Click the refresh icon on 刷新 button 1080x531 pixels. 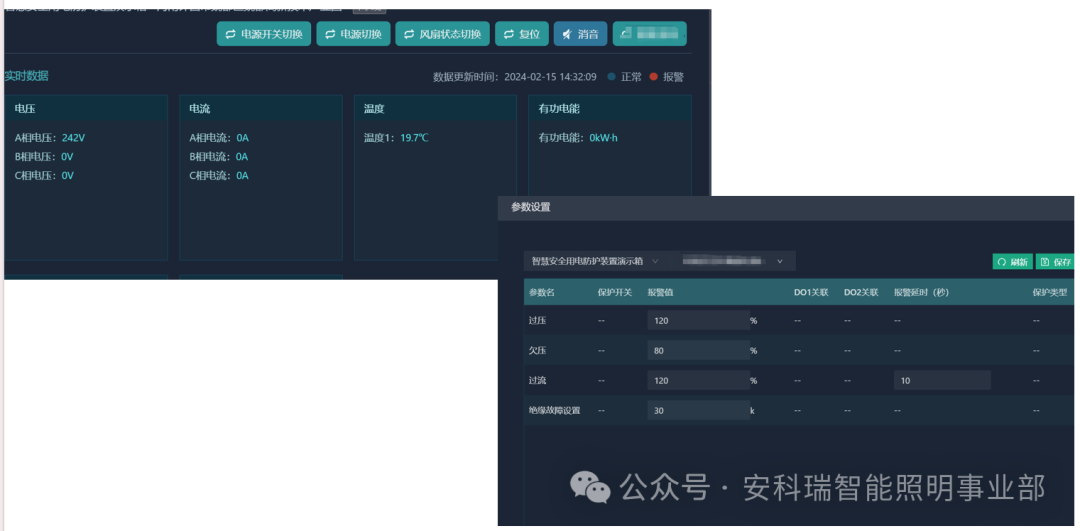1002,262
